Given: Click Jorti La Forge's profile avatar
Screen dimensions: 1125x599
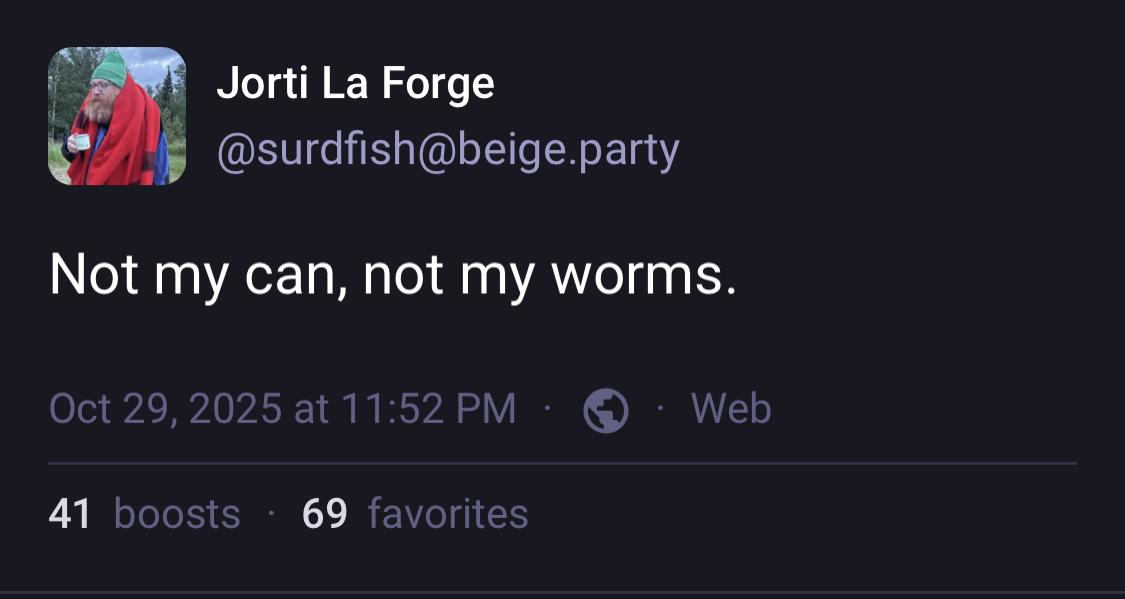Looking at the screenshot, I should [x=117, y=116].
